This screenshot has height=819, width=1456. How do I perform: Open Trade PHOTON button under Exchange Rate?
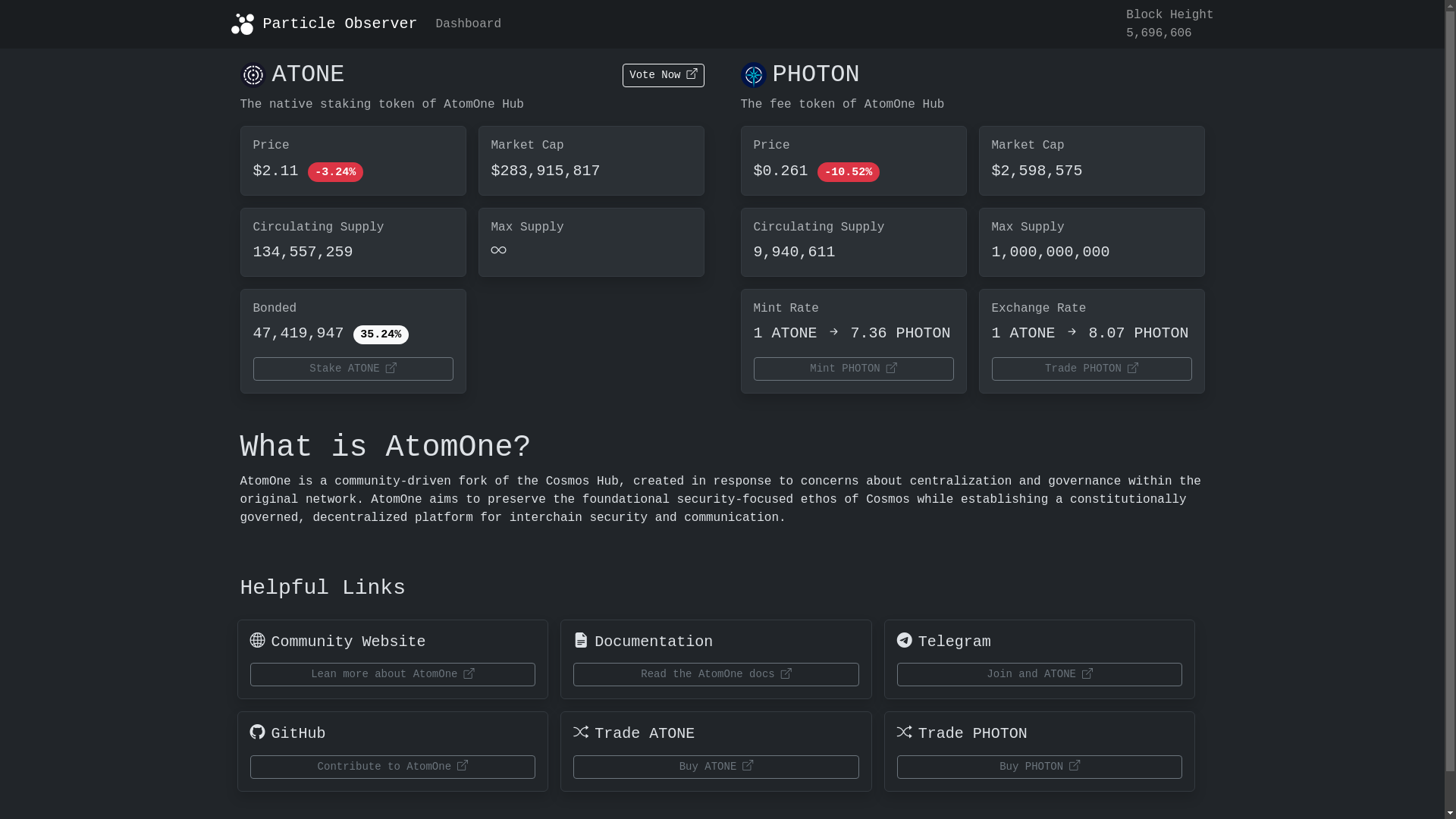pos(1091,369)
